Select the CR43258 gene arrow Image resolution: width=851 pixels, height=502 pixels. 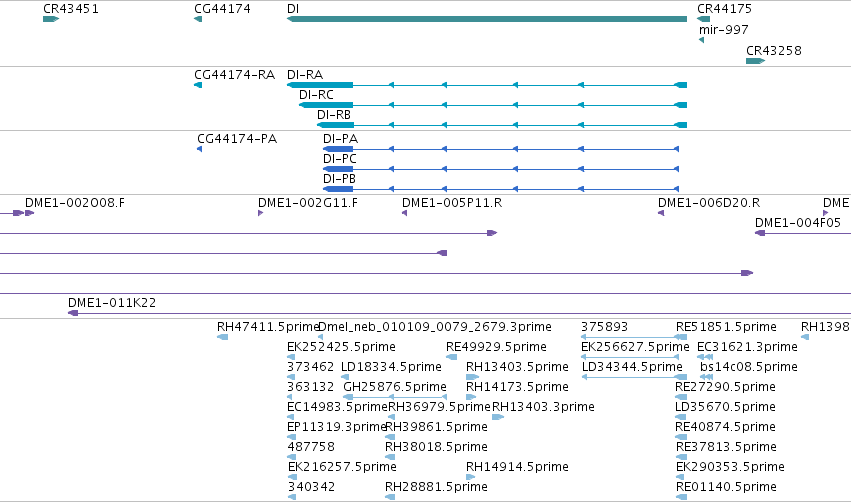pyautogui.click(x=755, y=61)
